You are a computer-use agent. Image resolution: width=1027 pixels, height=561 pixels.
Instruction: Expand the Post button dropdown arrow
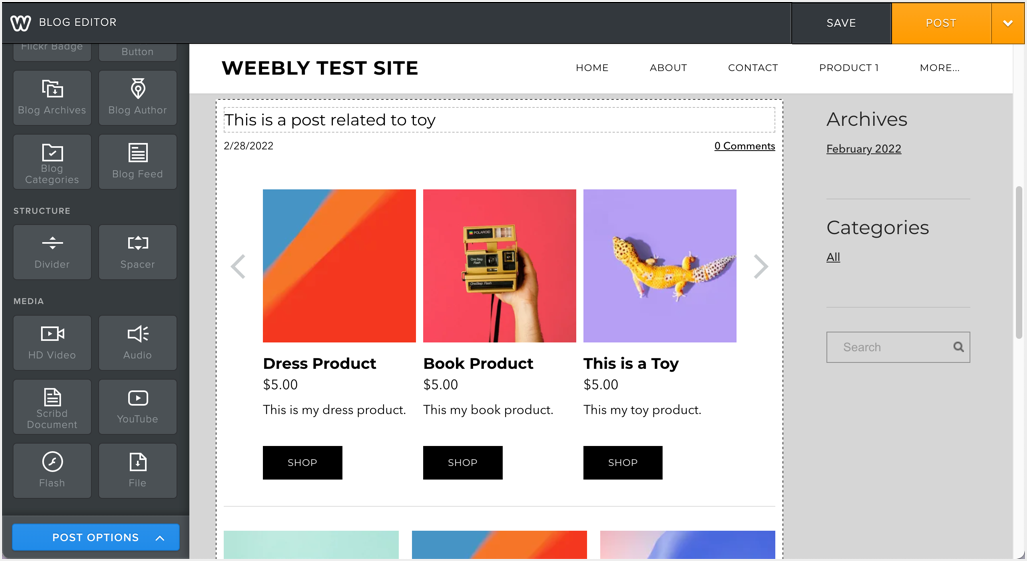[1007, 23]
